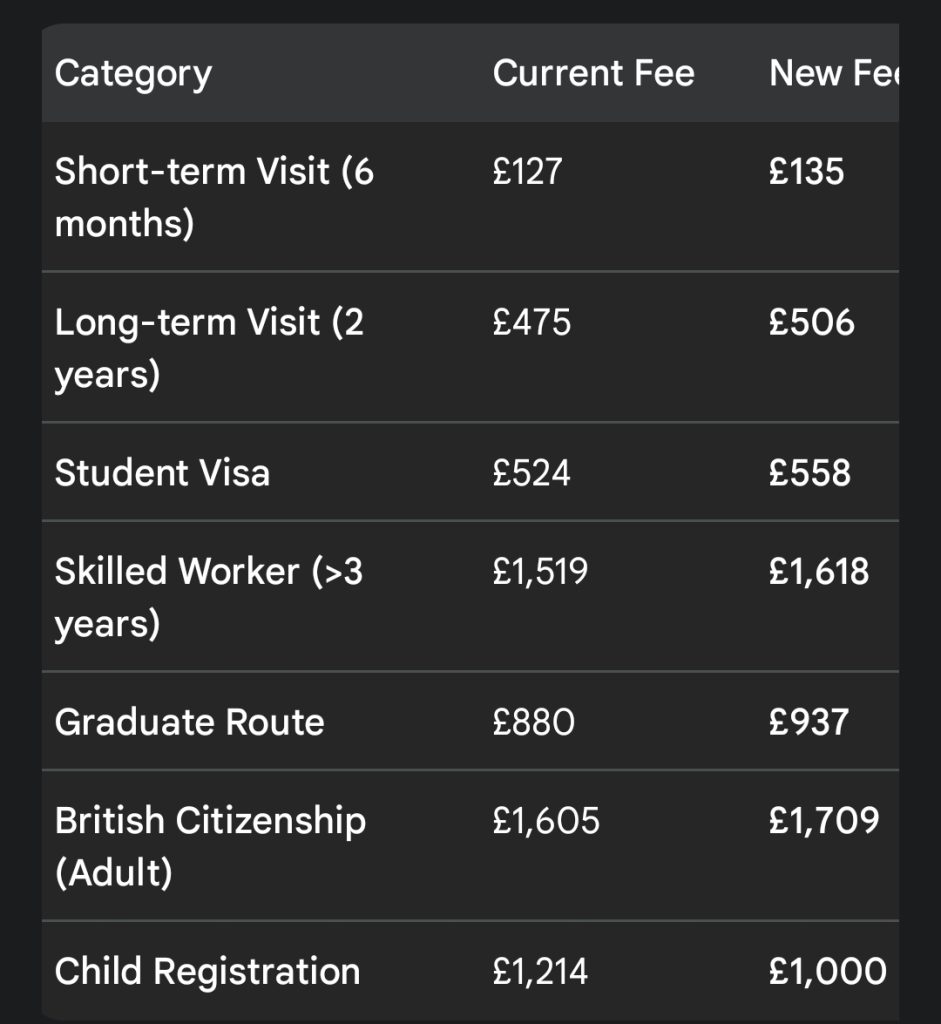Select the Child Registration row label
The height and width of the screenshot is (1024, 941).
(x=208, y=972)
